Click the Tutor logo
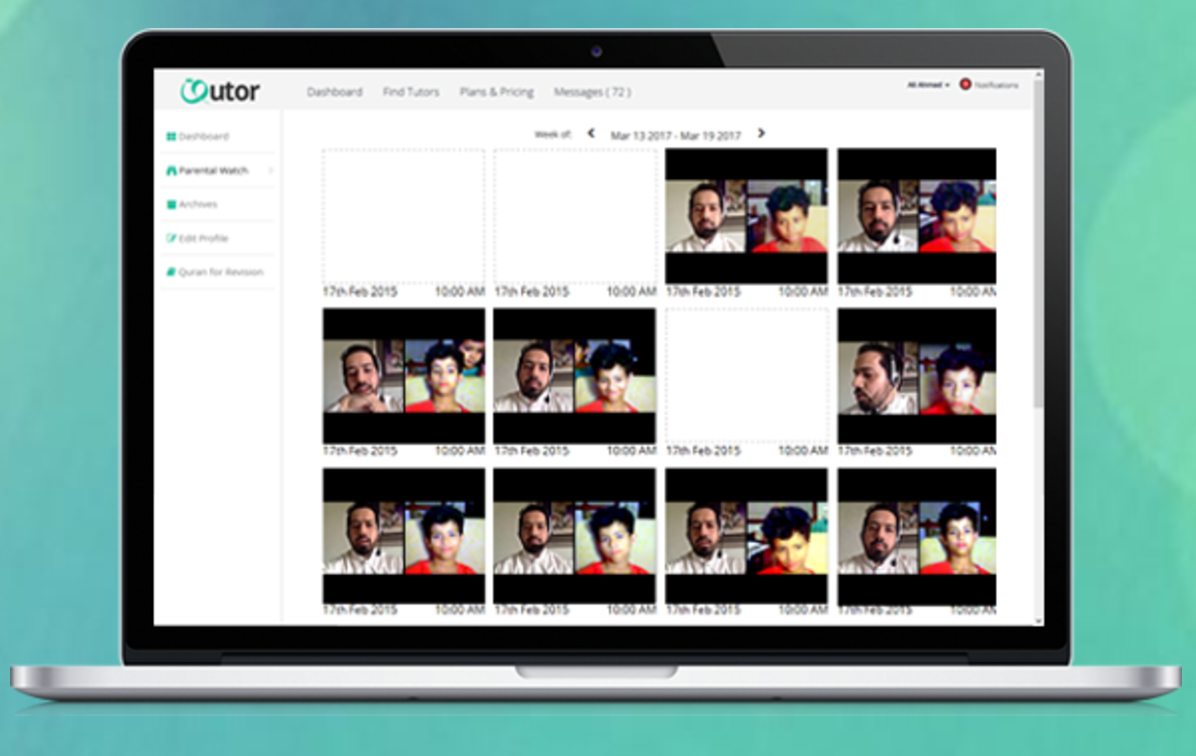Screen dimensions: 1196x756 [216, 90]
